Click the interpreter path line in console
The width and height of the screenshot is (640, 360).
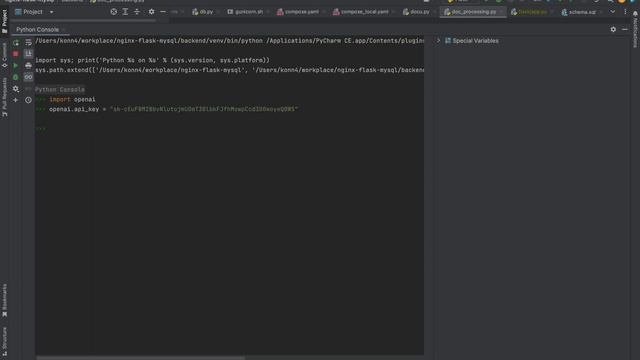coord(229,40)
